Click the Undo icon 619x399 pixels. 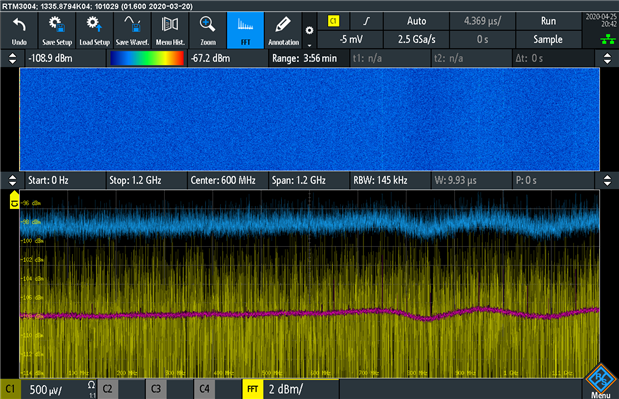[x=19, y=30]
